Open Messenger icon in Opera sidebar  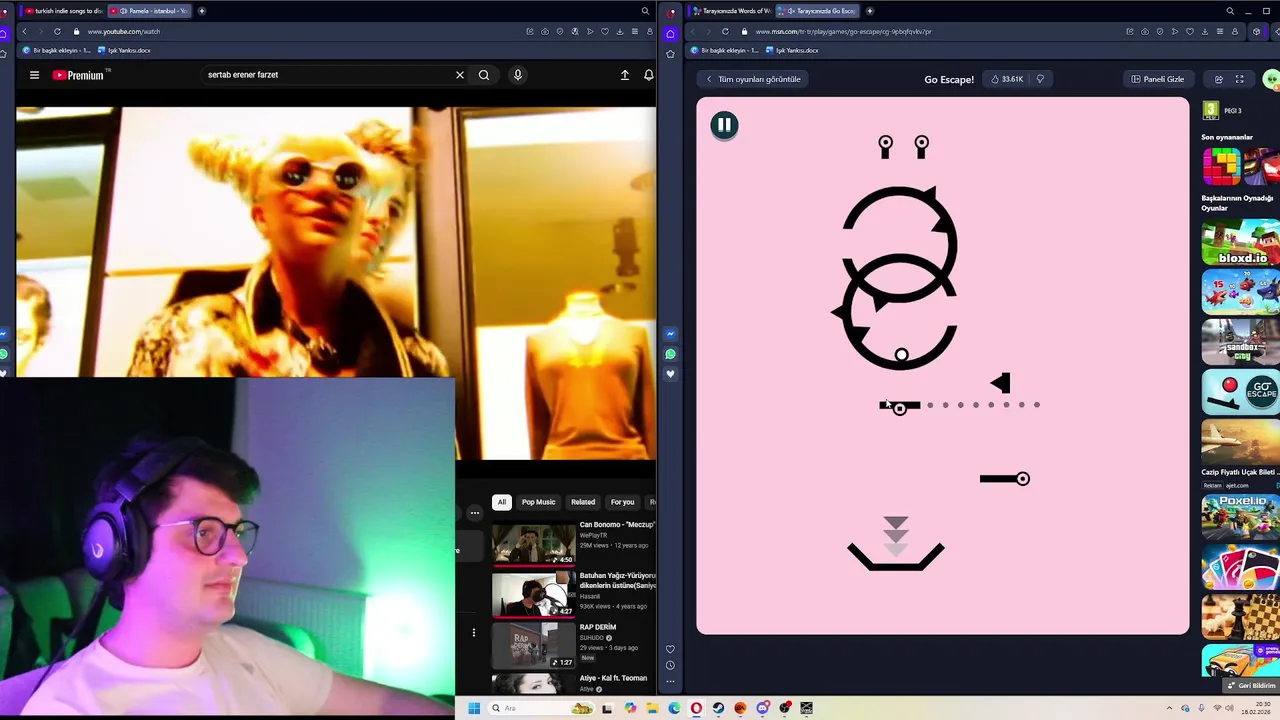tap(670, 334)
